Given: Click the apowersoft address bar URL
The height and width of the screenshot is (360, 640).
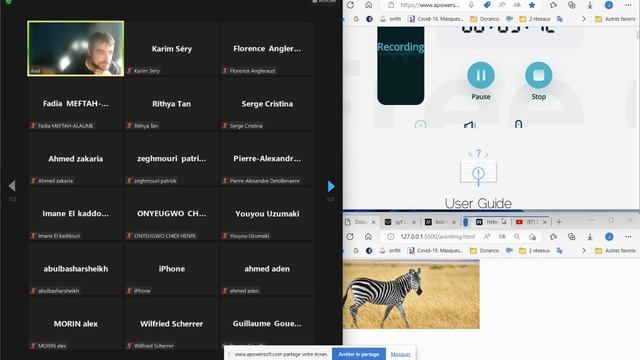Looking at the screenshot, I should 430,5.
